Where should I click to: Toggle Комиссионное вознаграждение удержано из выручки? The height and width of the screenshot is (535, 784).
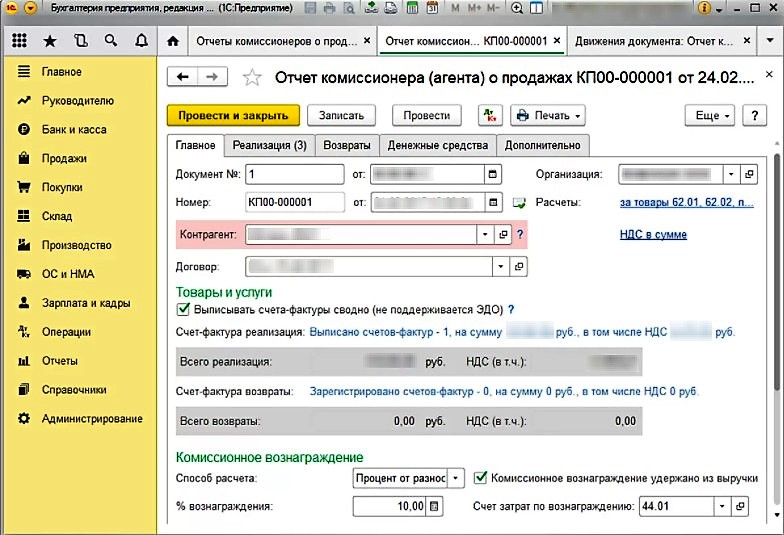click(481, 477)
